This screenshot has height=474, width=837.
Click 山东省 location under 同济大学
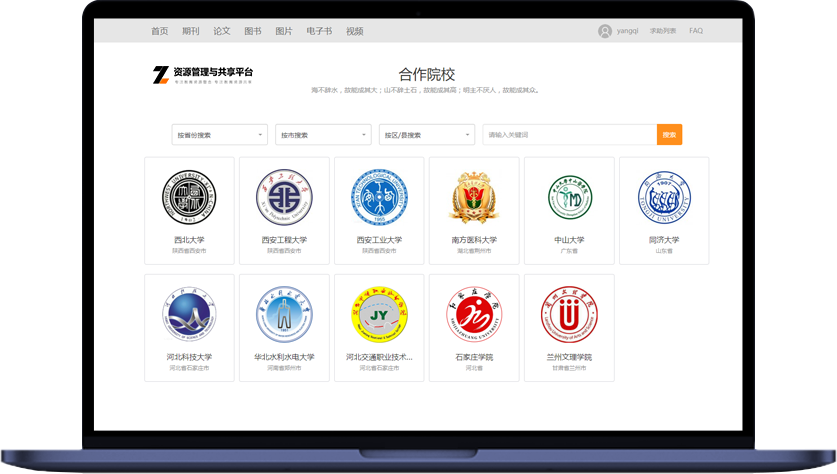tap(664, 251)
